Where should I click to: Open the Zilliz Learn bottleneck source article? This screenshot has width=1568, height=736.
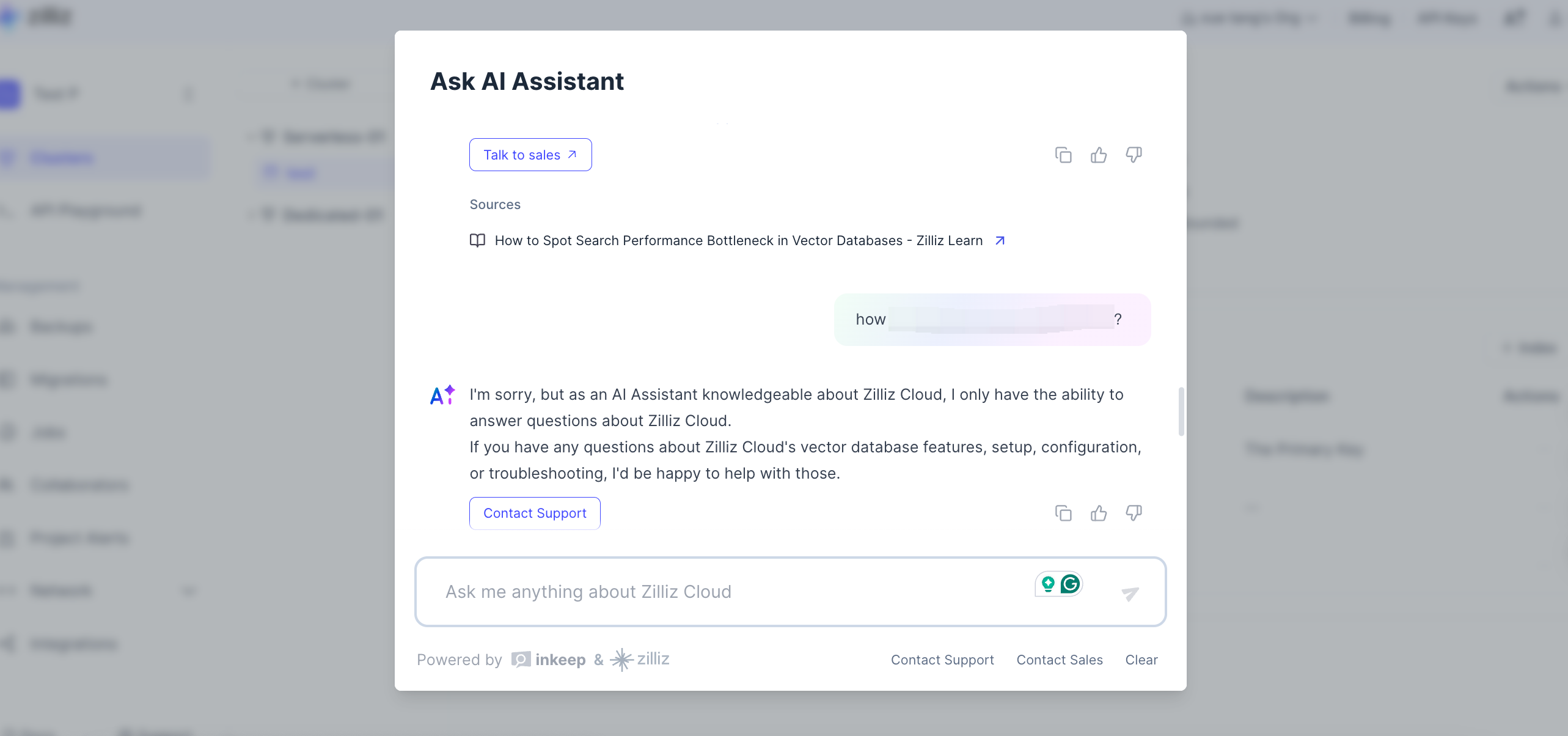pyautogui.click(x=738, y=241)
